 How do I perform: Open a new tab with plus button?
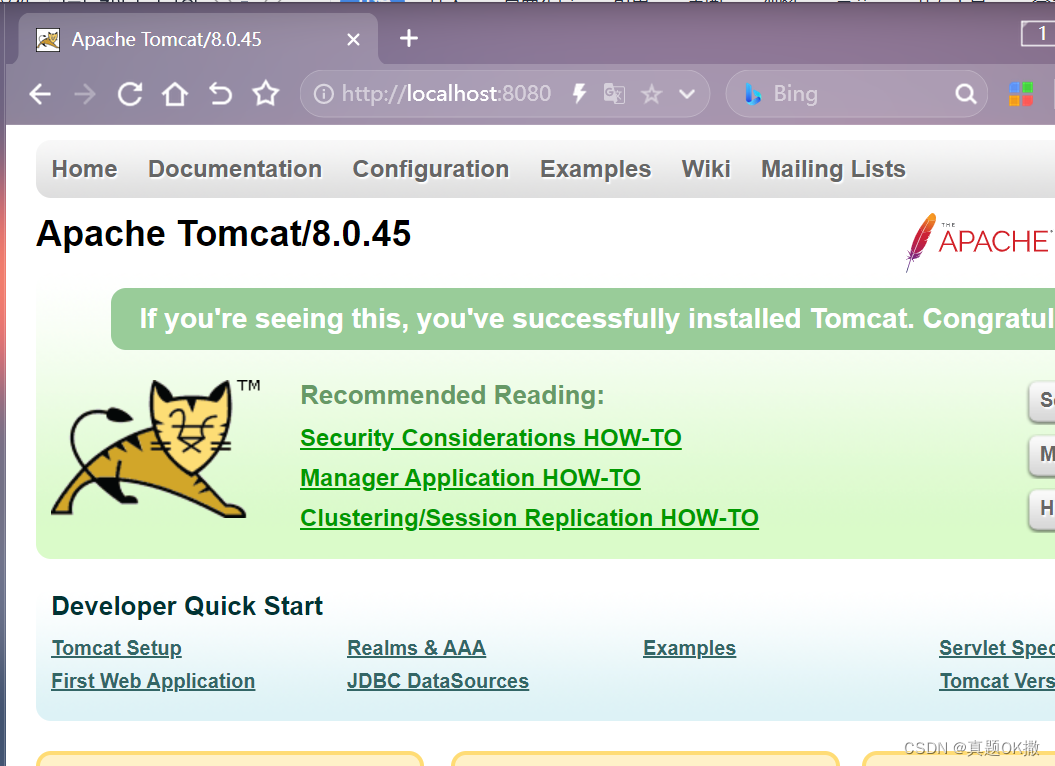pos(408,38)
